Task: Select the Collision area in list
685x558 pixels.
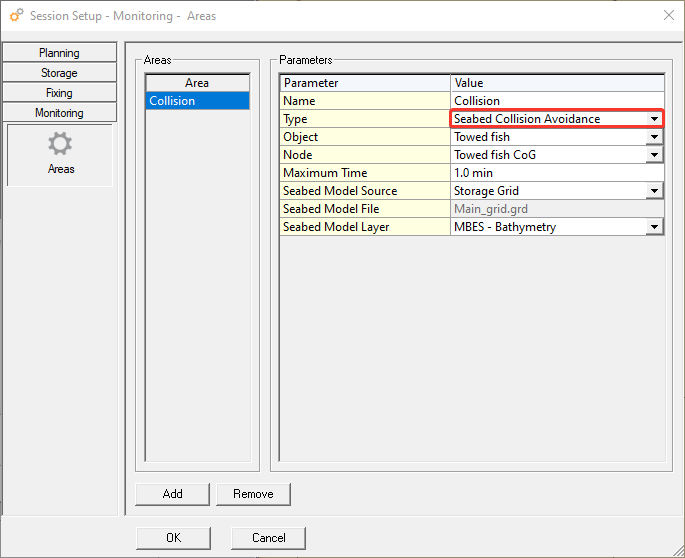Action: [x=197, y=101]
